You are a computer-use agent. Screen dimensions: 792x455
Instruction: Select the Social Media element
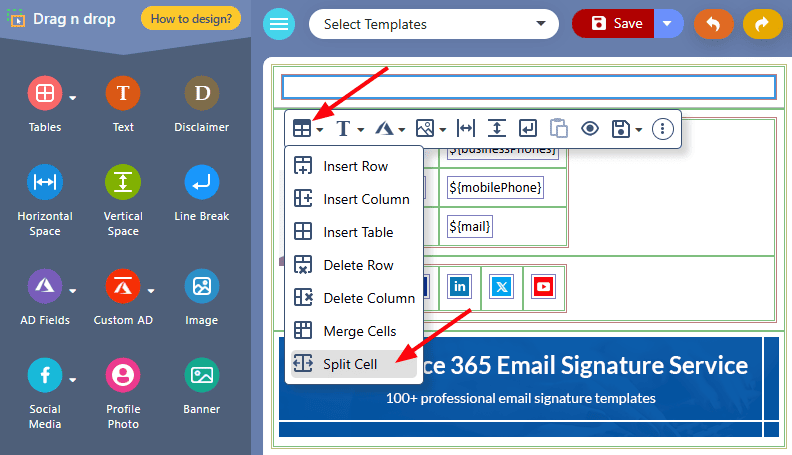45,375
